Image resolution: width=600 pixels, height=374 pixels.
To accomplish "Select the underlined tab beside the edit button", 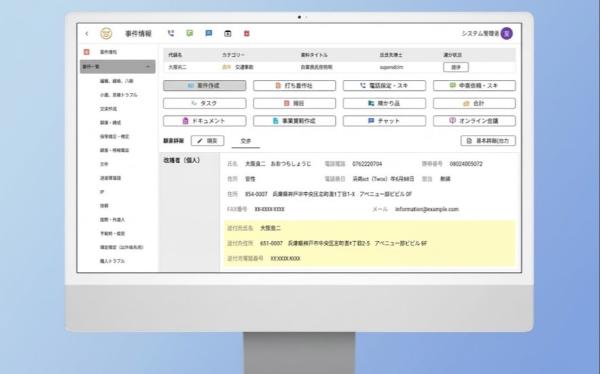I will pyautogui.click(x=246, y=141).
